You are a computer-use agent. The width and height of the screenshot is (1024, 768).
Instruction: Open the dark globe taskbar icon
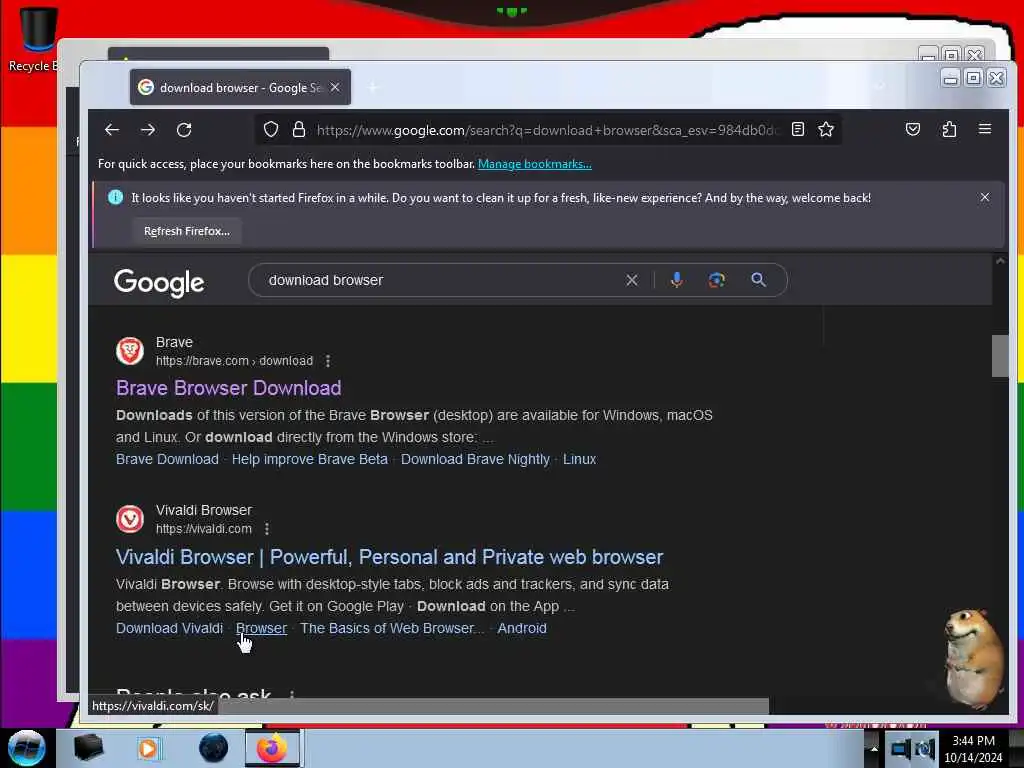[x=214, y=748]
